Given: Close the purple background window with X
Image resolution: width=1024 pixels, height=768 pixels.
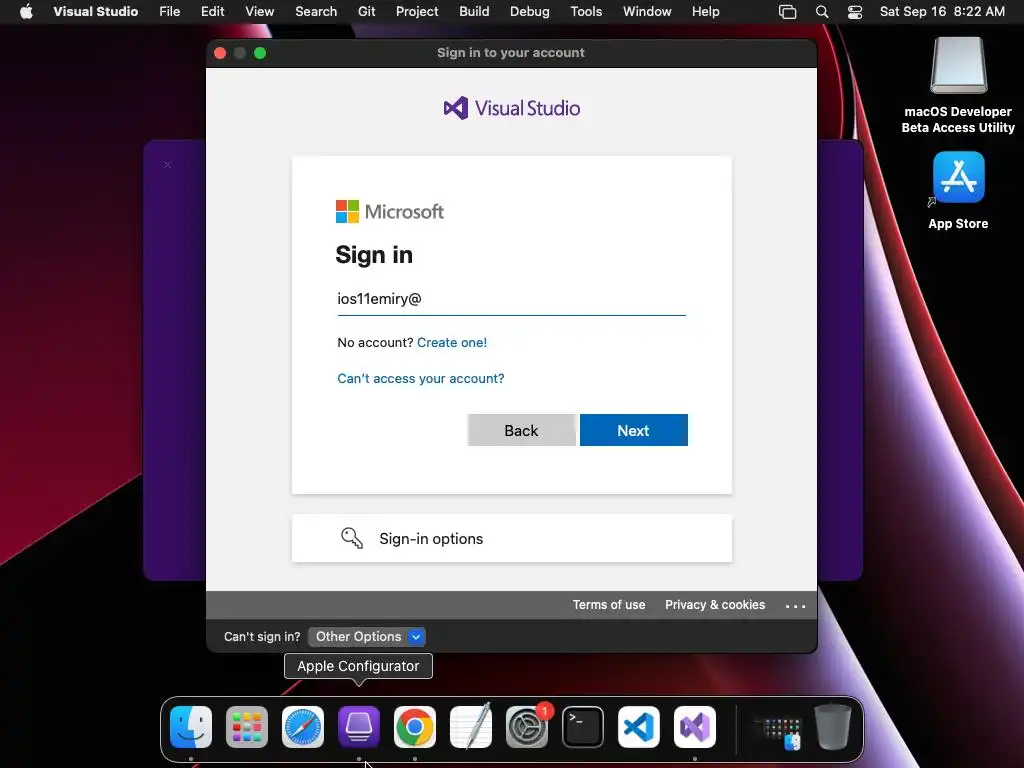Looking at the screenshot, I should (168, 165).
